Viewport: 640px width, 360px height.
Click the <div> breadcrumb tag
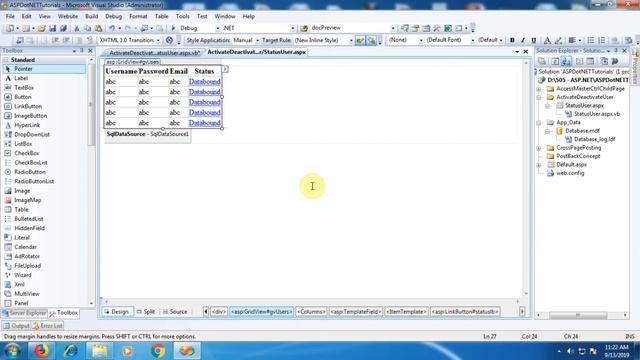(219, 311)
